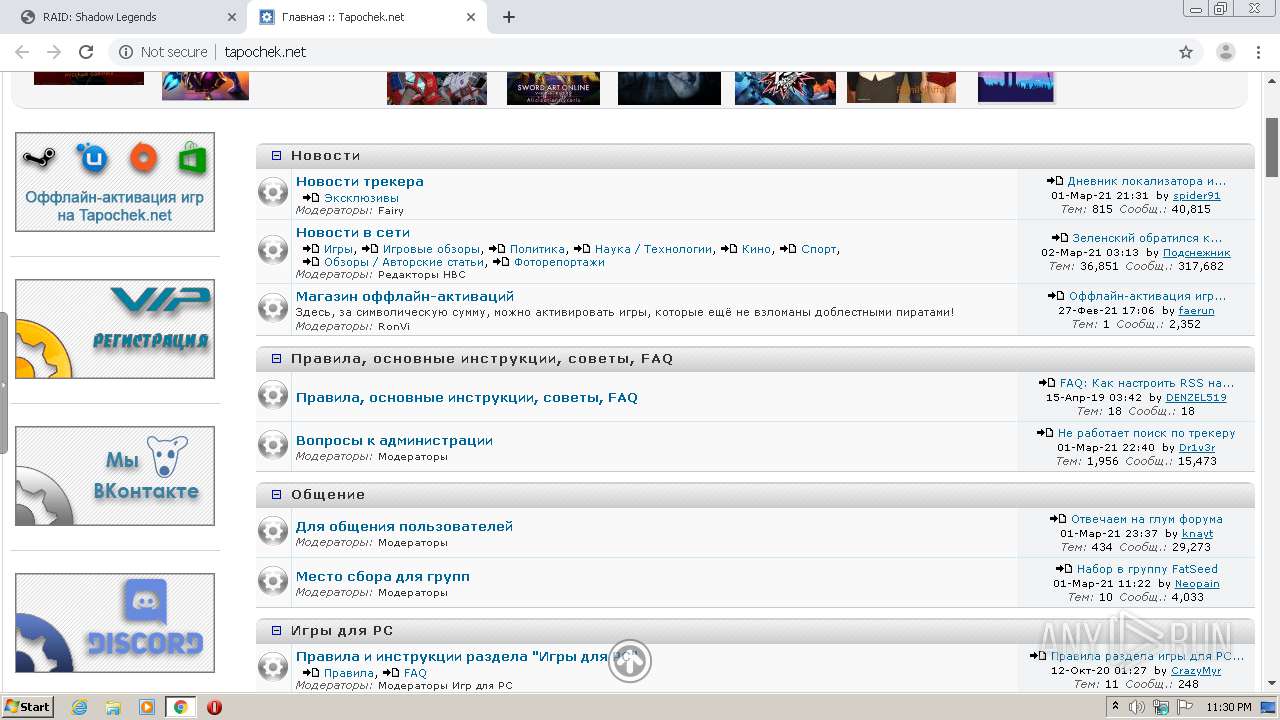Open a new browser tab
This screenshot has height=720, width=1280.
pos(509,17)
